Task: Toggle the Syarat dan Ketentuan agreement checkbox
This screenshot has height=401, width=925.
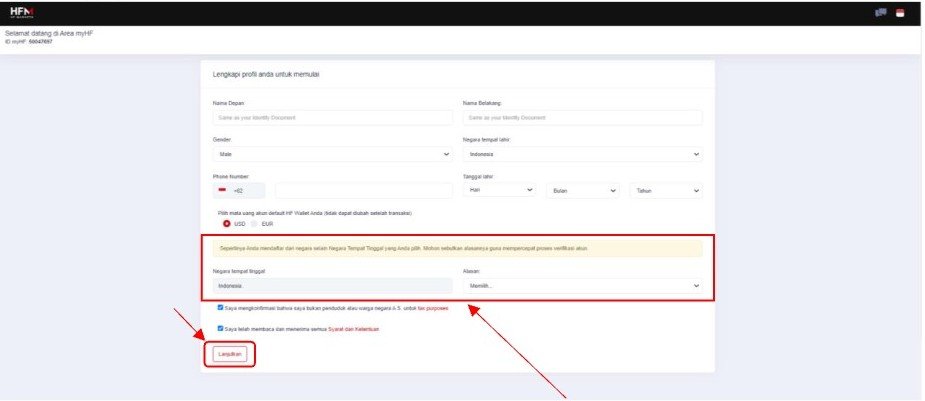Action: coord(220,328)
